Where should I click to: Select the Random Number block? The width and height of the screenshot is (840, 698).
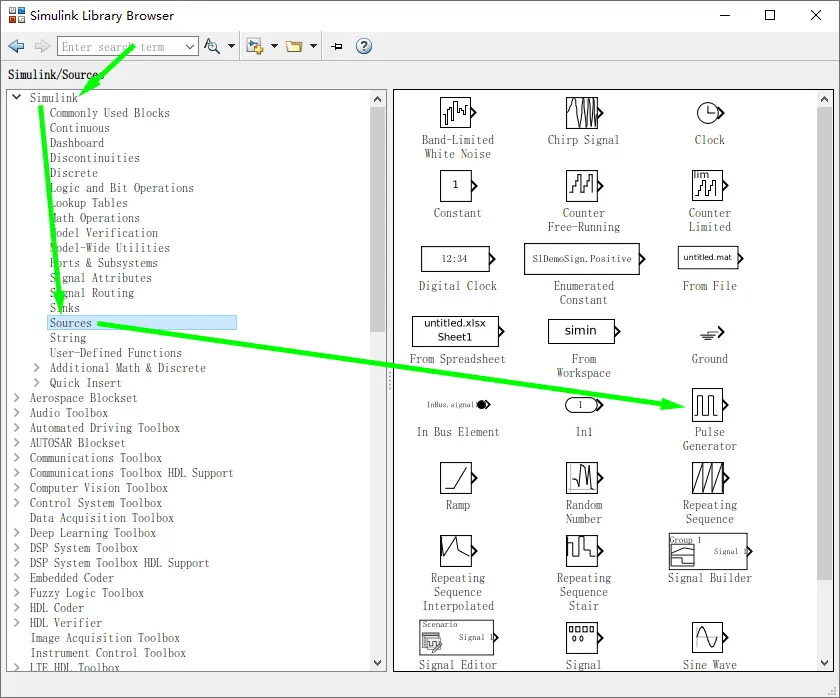[x=584, y=478]
